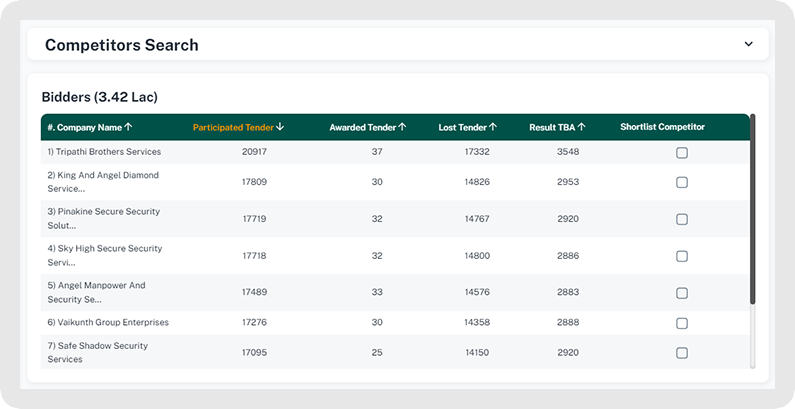Click Participated Tender descending sort arrow
795x409 pixels.
pos(280,127)
